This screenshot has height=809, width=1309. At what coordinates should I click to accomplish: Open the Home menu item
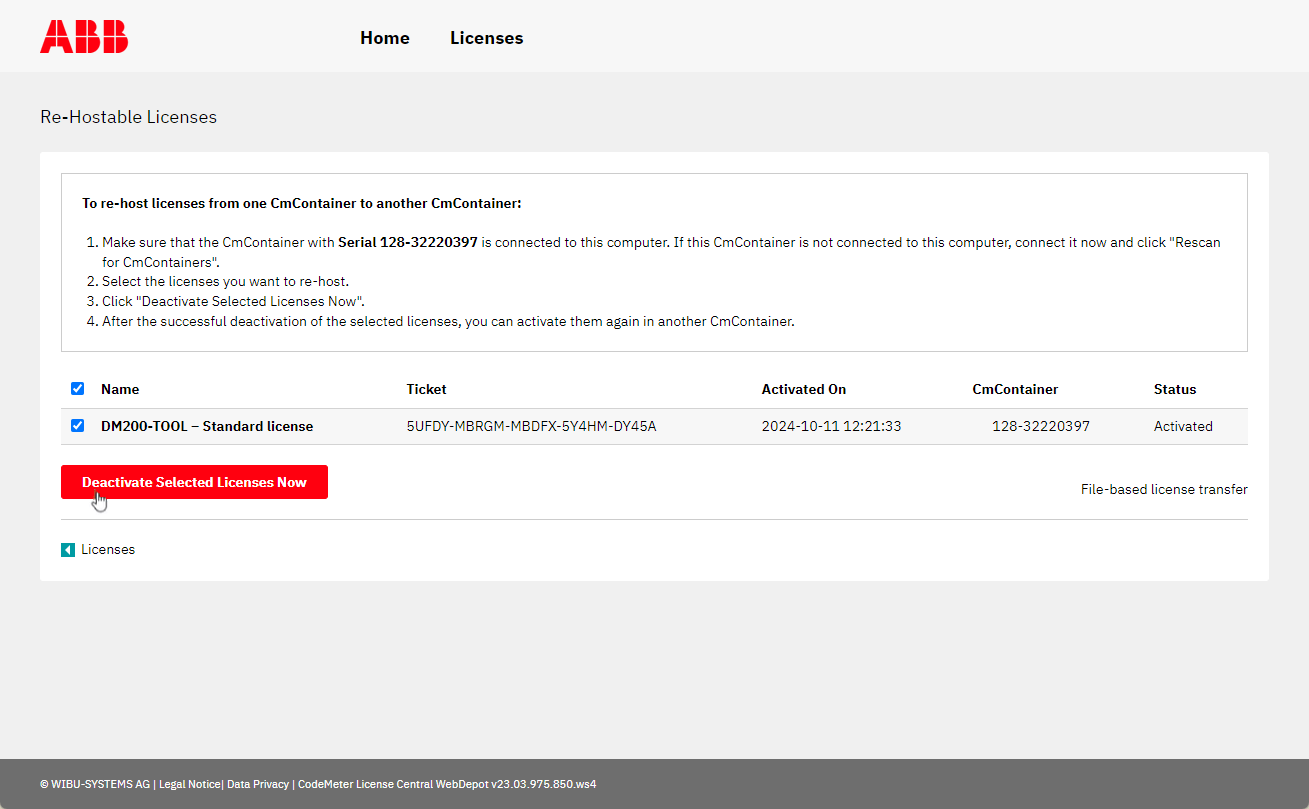tap(385, 38)
